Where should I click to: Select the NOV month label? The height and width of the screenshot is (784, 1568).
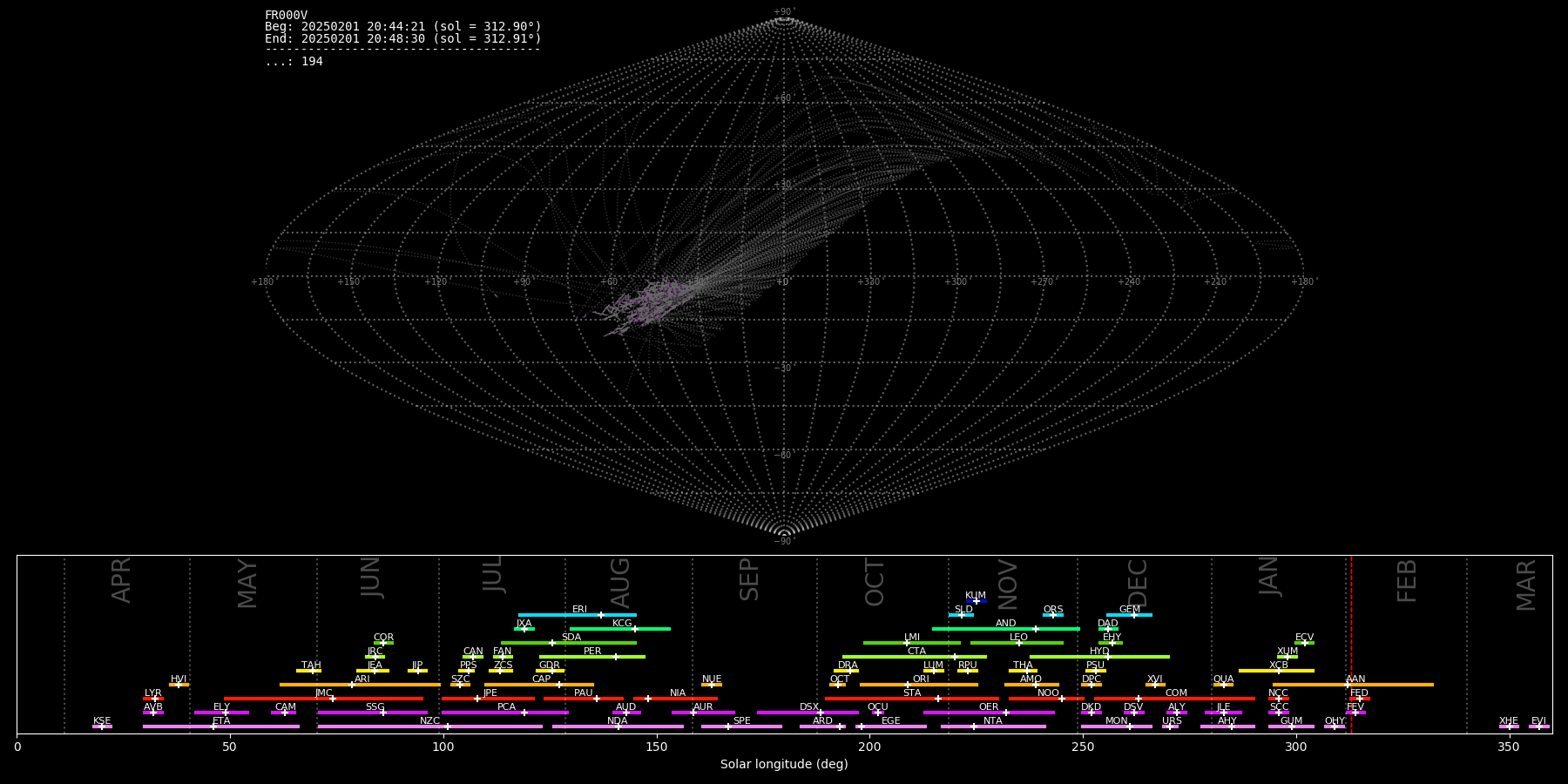[1008, 585]
